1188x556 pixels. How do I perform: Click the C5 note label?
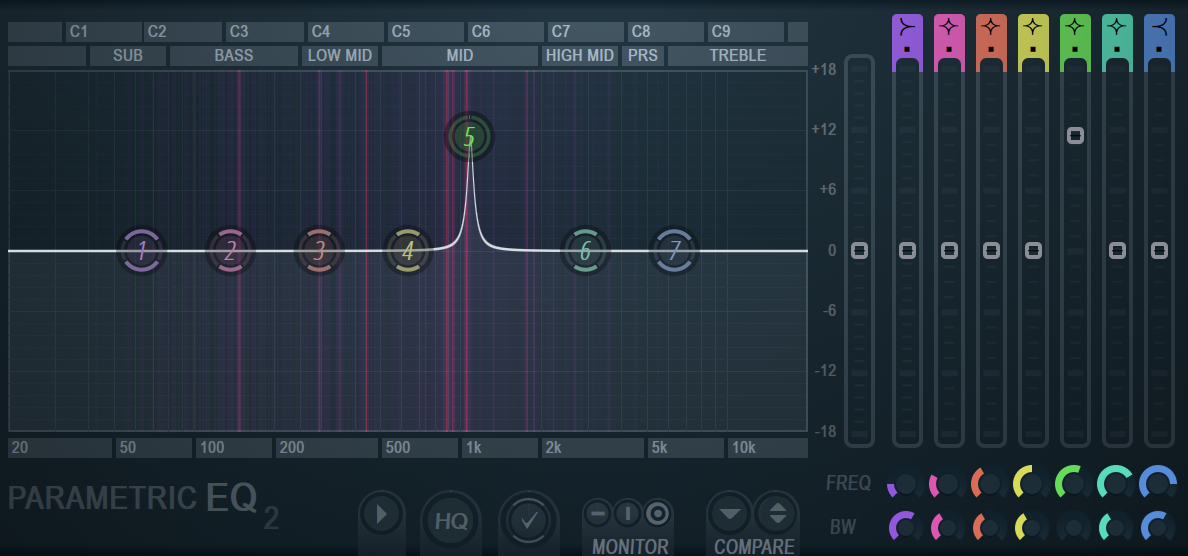[x=425, y=32]
